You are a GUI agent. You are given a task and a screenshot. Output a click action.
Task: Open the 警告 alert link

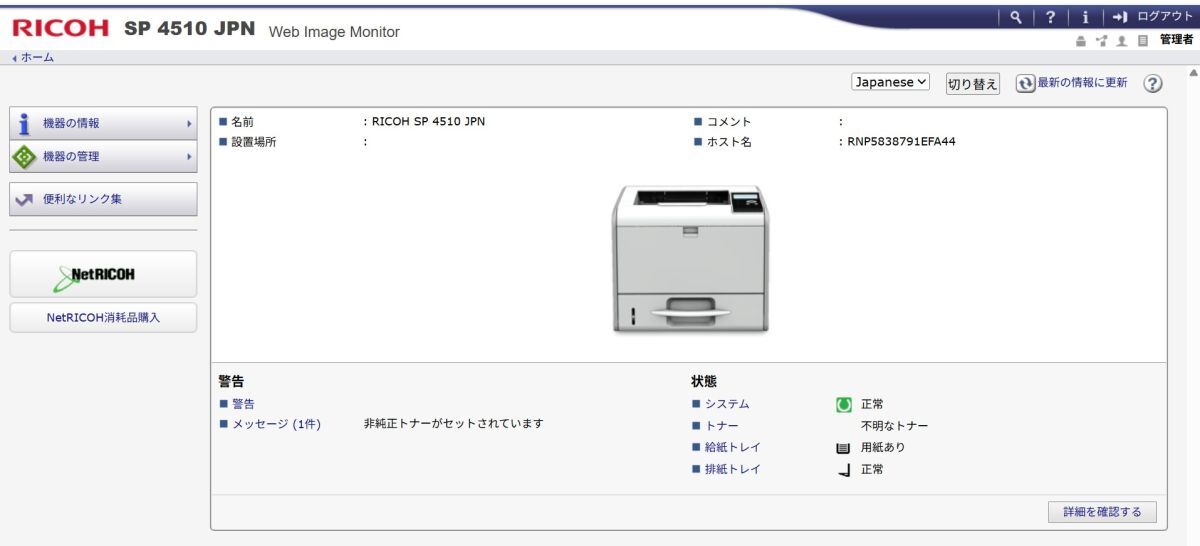[x=243, y=404]
